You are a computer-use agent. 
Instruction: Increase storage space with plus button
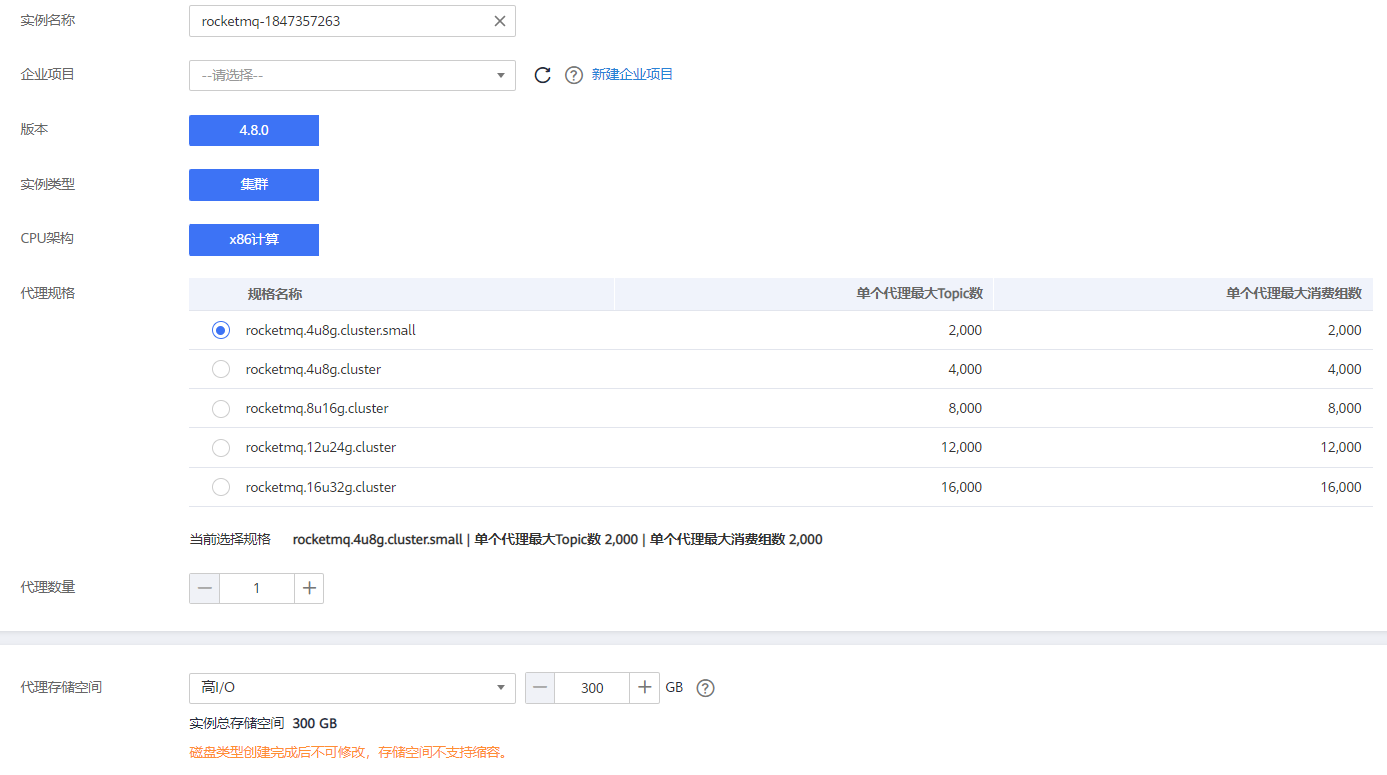(645, 688)
